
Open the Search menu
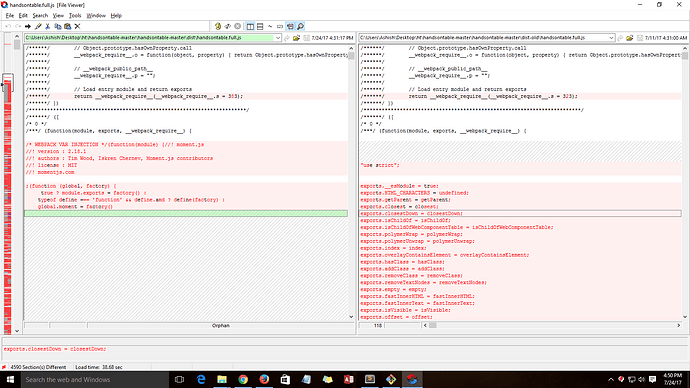click(40, 15)
